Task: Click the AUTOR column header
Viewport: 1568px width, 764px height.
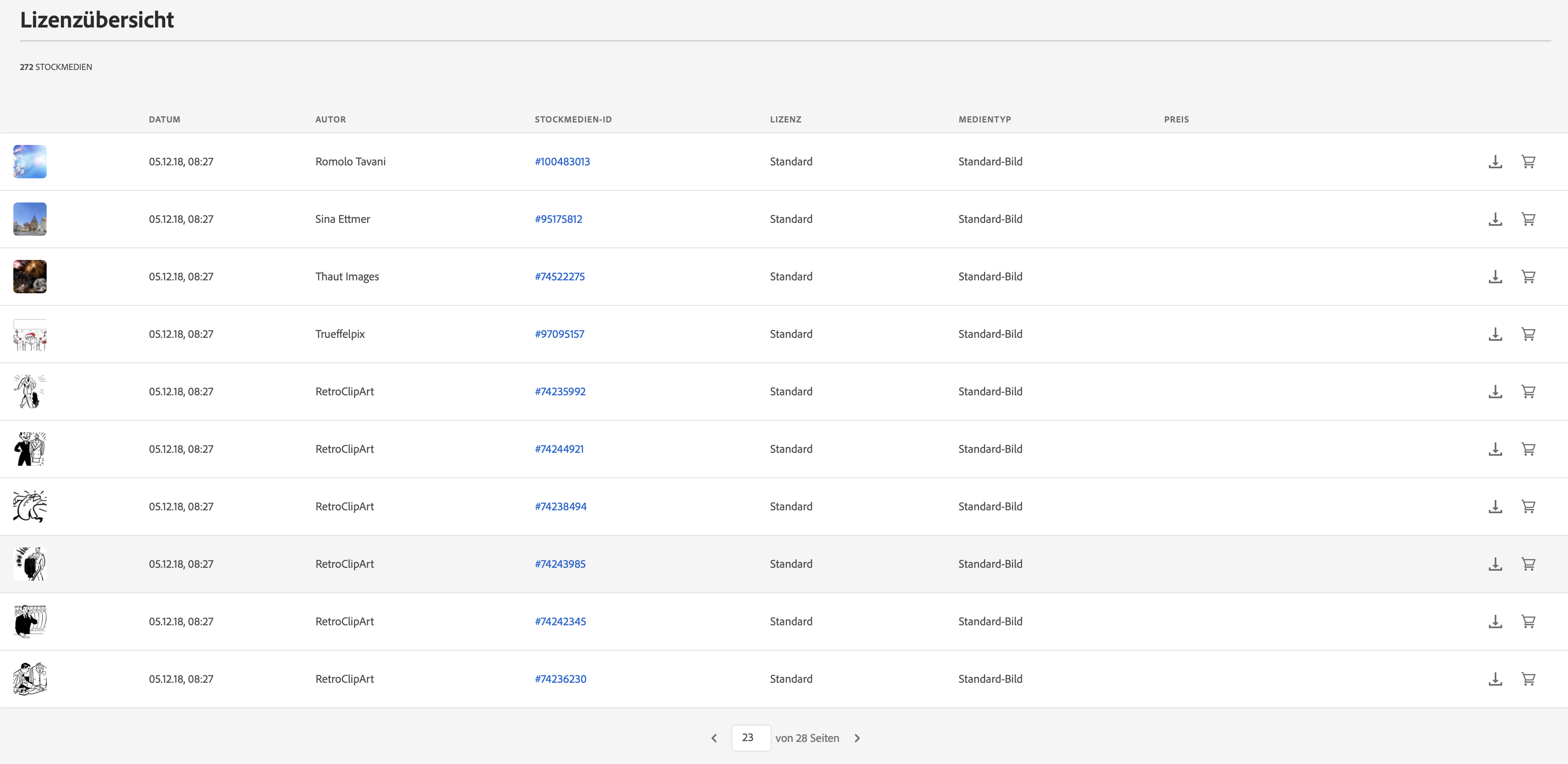Action: pos(330,119)
